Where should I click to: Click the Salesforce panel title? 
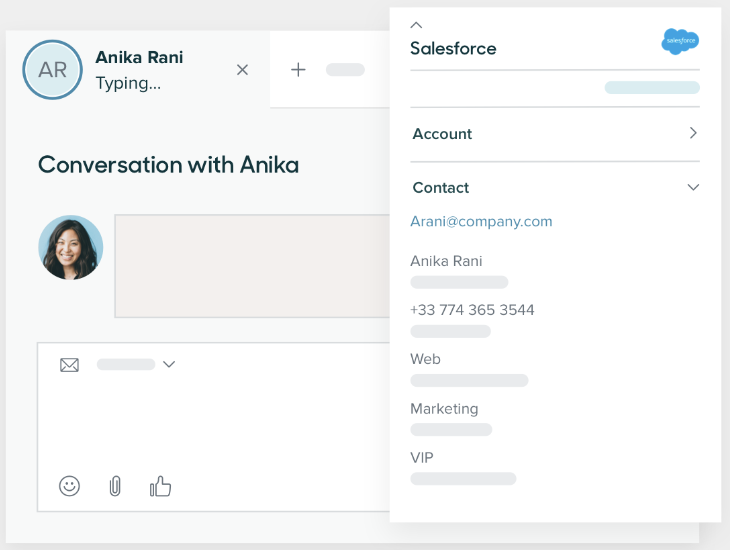pos(453,48)
